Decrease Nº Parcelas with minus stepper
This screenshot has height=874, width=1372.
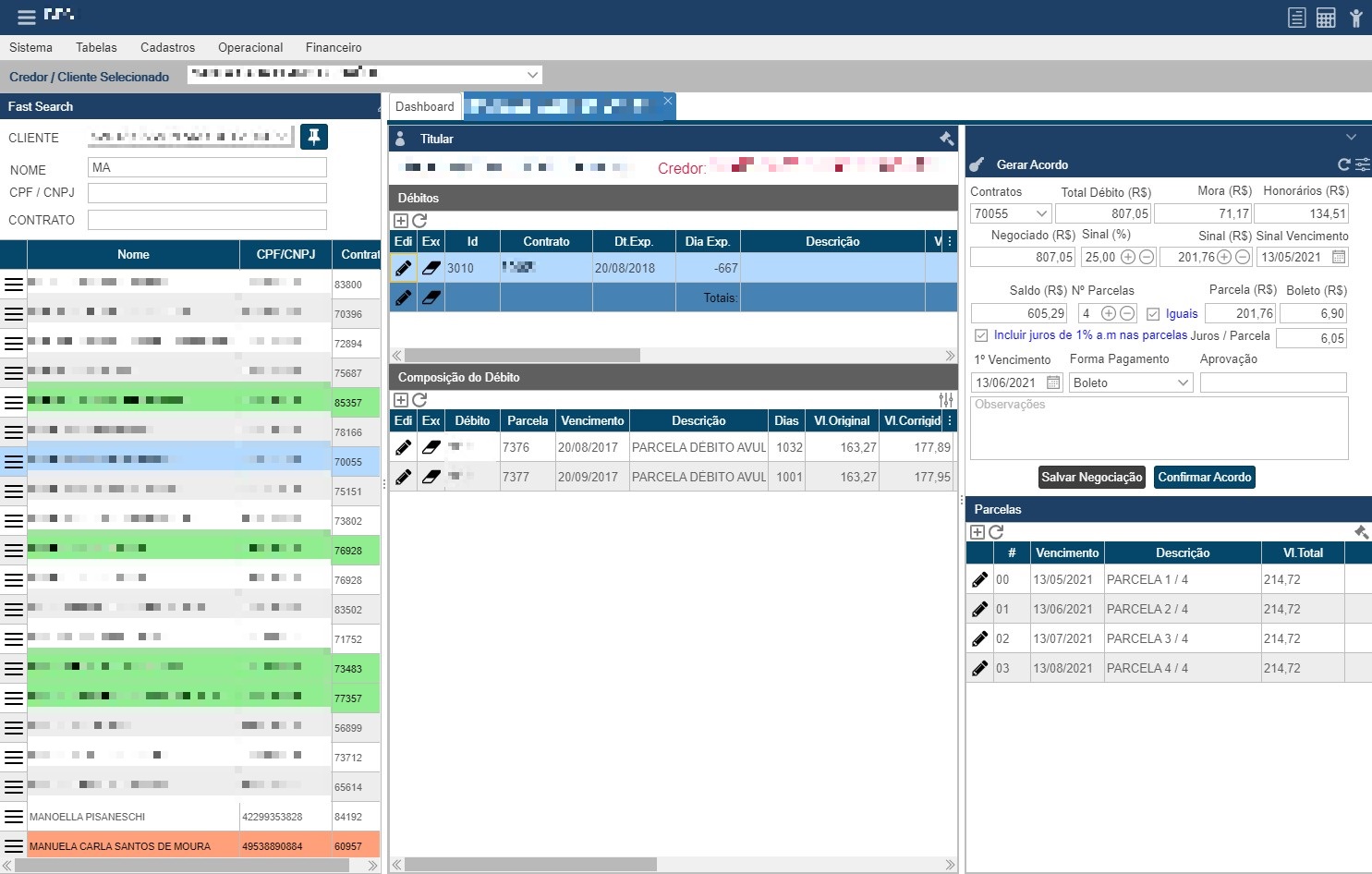1127,313
